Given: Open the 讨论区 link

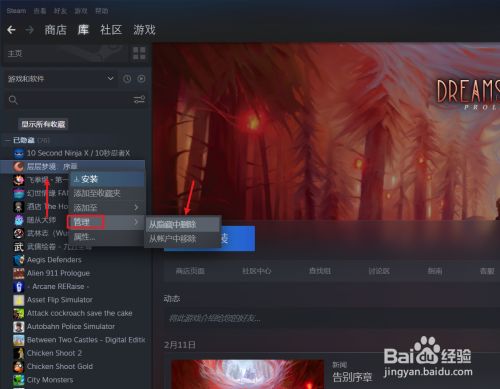Looking at the screenshot, I should coord(379,271).
